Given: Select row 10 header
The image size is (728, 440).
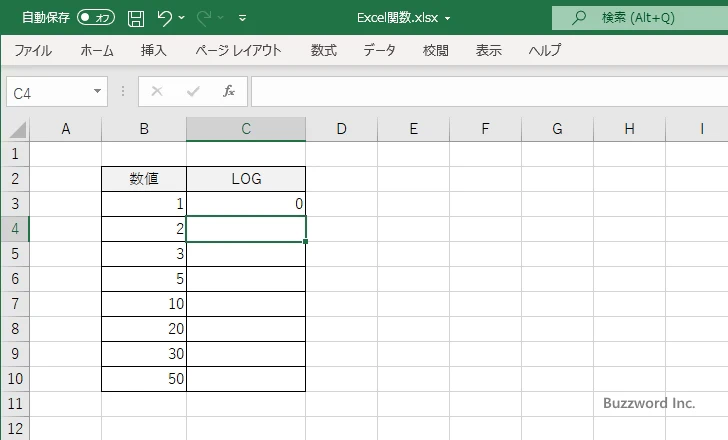Looking at the screenshot, I should click(x=15, y=379).
